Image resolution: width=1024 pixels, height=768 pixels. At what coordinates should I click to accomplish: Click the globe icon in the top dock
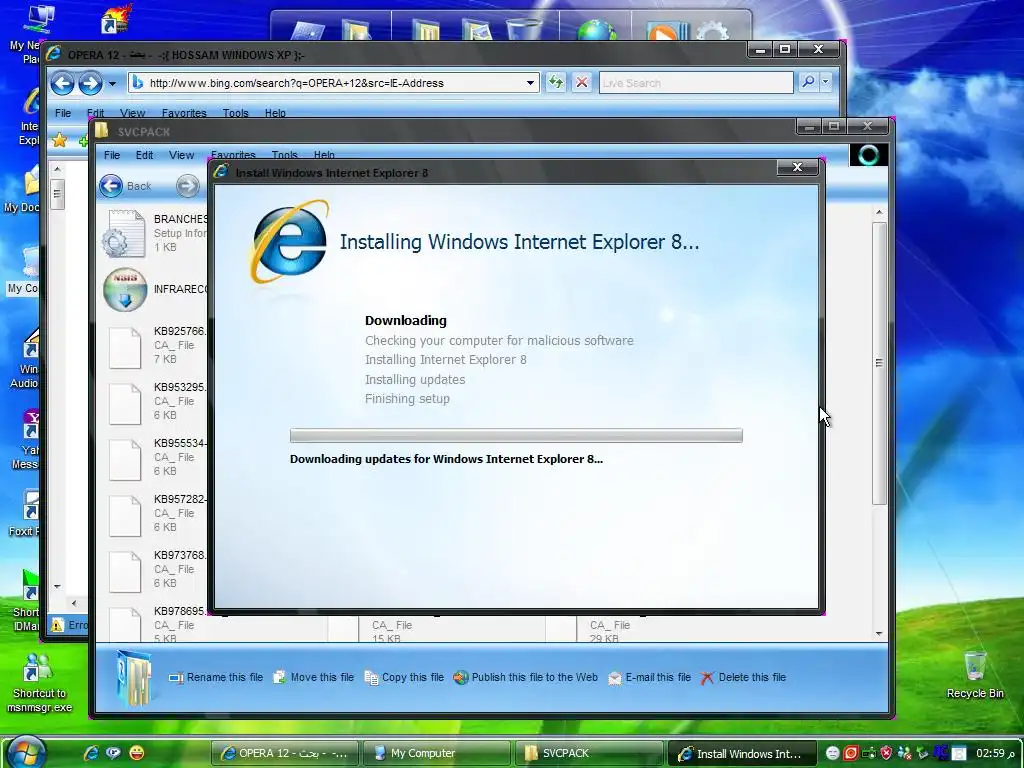coord(596,30)
